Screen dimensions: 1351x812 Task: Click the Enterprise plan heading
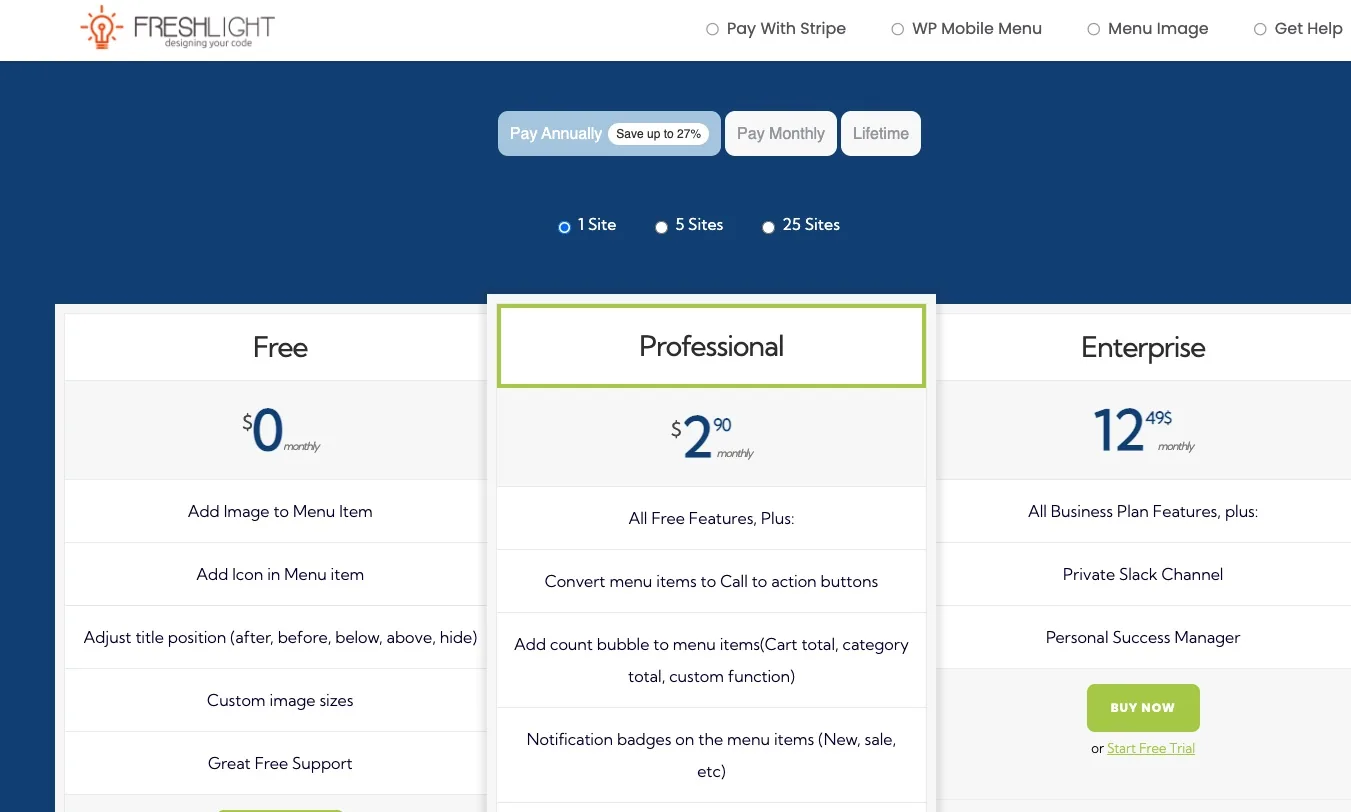pos(1143,347)
